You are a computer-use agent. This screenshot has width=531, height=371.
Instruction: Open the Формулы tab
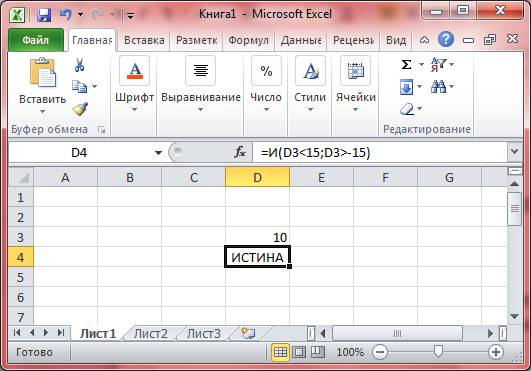coord(248,40)
